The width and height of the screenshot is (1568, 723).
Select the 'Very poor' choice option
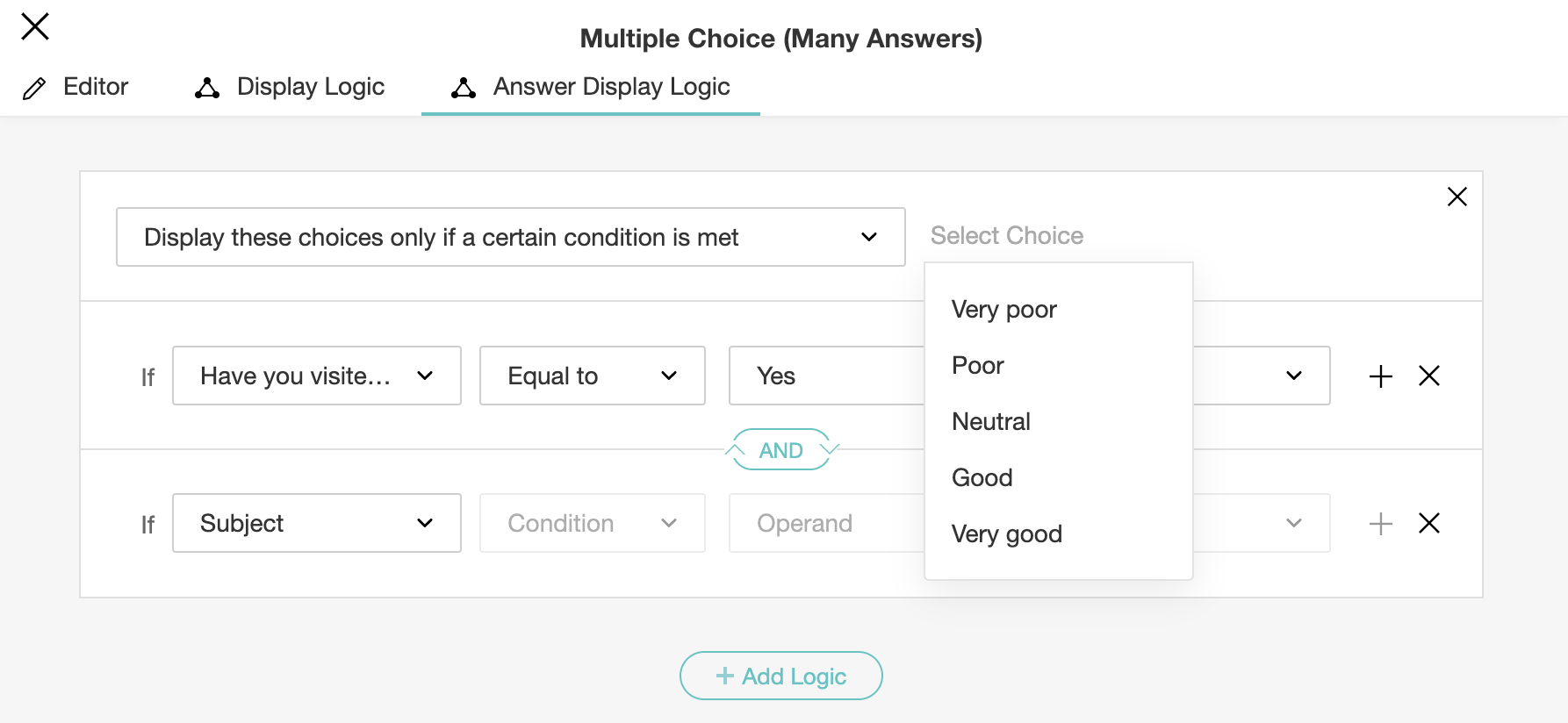1004,310
